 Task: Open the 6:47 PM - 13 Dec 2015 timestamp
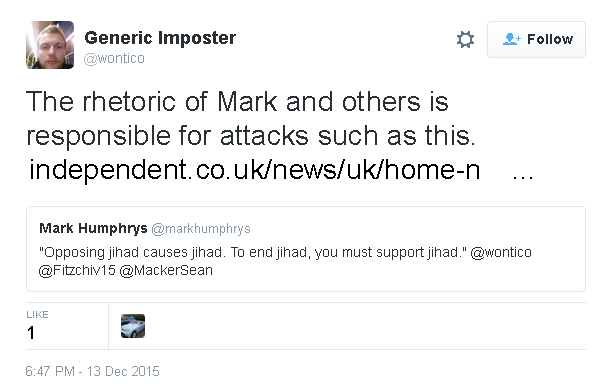click(x=92, y=371)
